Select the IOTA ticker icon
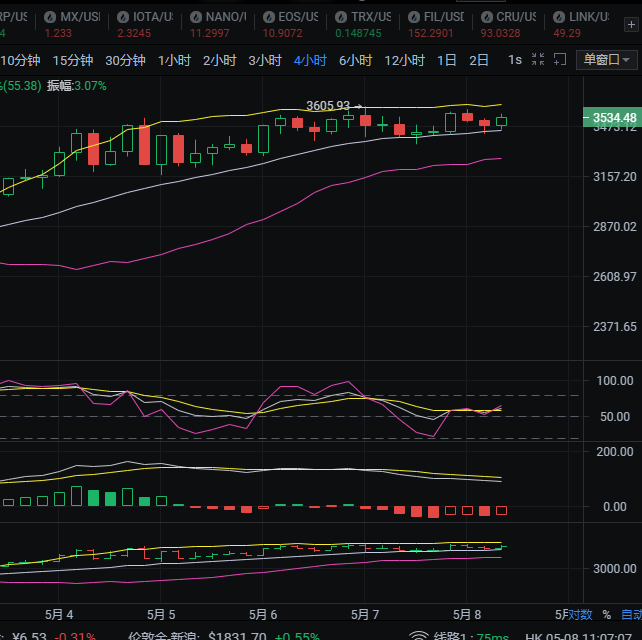 click(x=123, y=17)
